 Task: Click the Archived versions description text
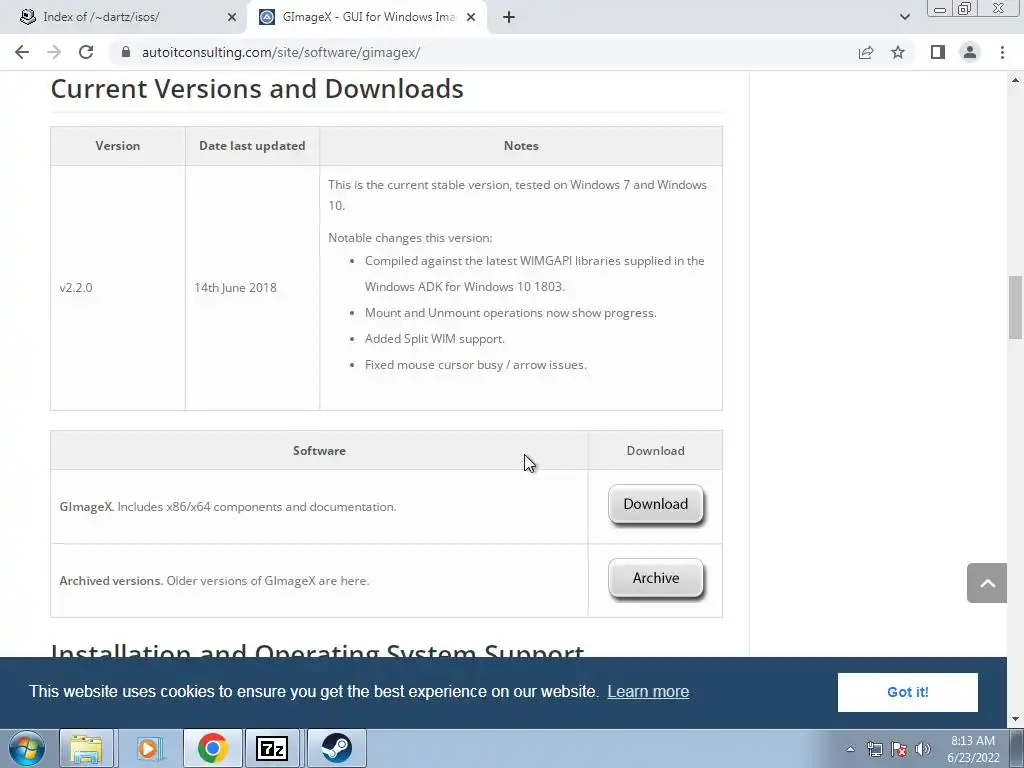click(214, 581)
